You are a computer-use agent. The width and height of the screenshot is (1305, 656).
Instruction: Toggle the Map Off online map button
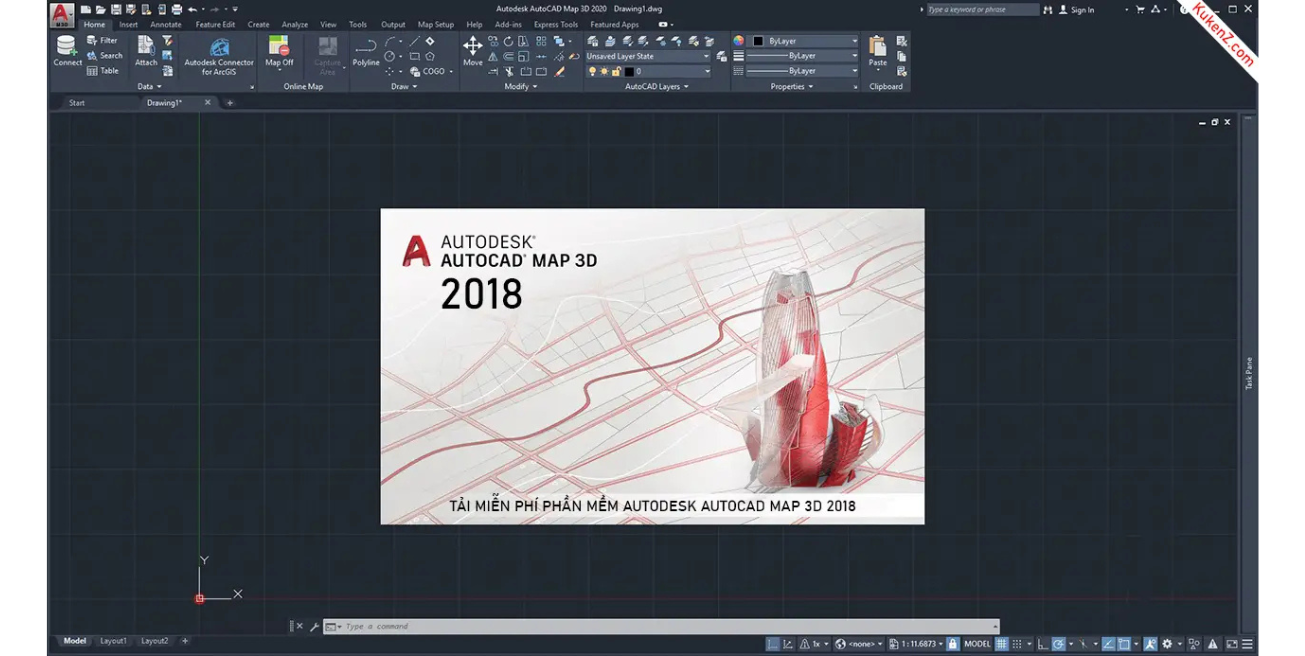pos(279,51)
